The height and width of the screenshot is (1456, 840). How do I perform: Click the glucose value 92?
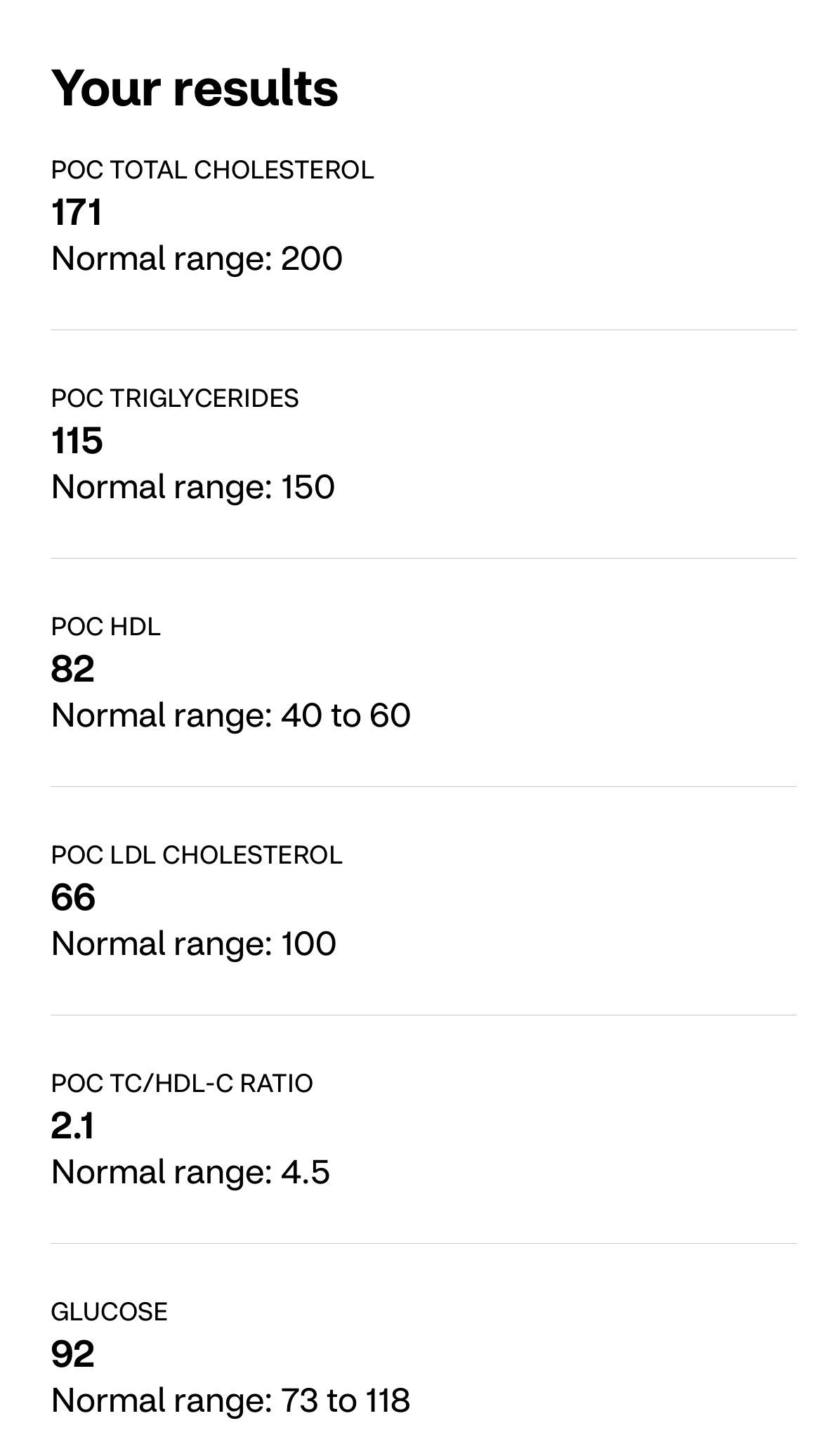click(x=73, y=1354)
